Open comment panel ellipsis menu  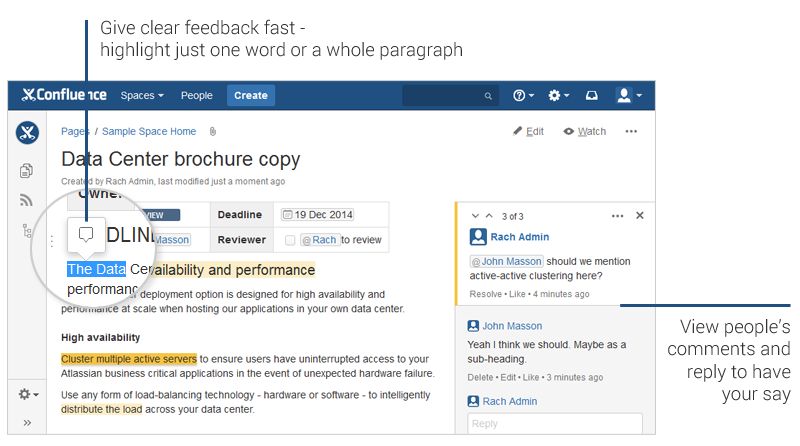pyautogui.click(x=617, y=216)
